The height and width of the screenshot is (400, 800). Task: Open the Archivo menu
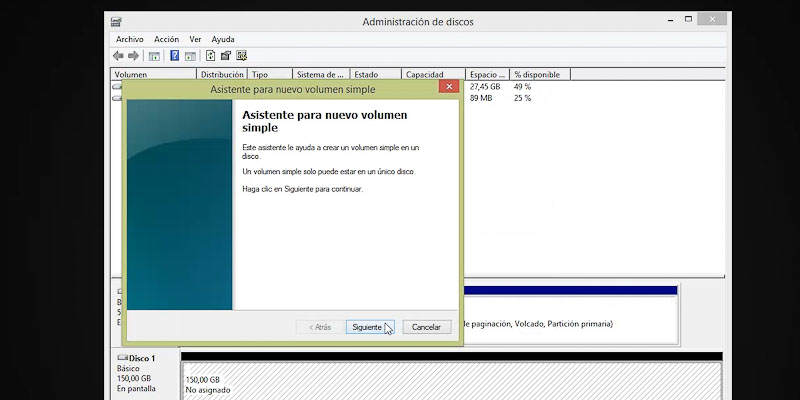tap(130, 39)
